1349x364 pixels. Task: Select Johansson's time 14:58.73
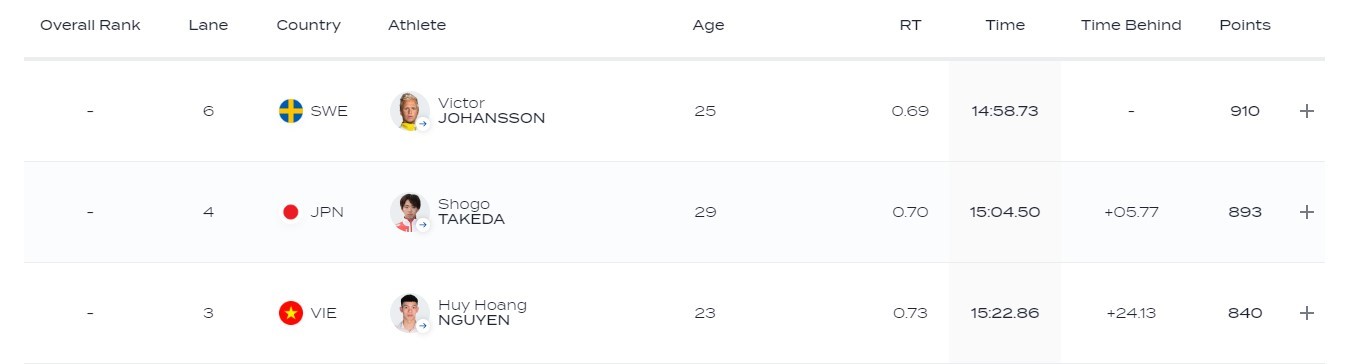click(x=1005, y=111)
